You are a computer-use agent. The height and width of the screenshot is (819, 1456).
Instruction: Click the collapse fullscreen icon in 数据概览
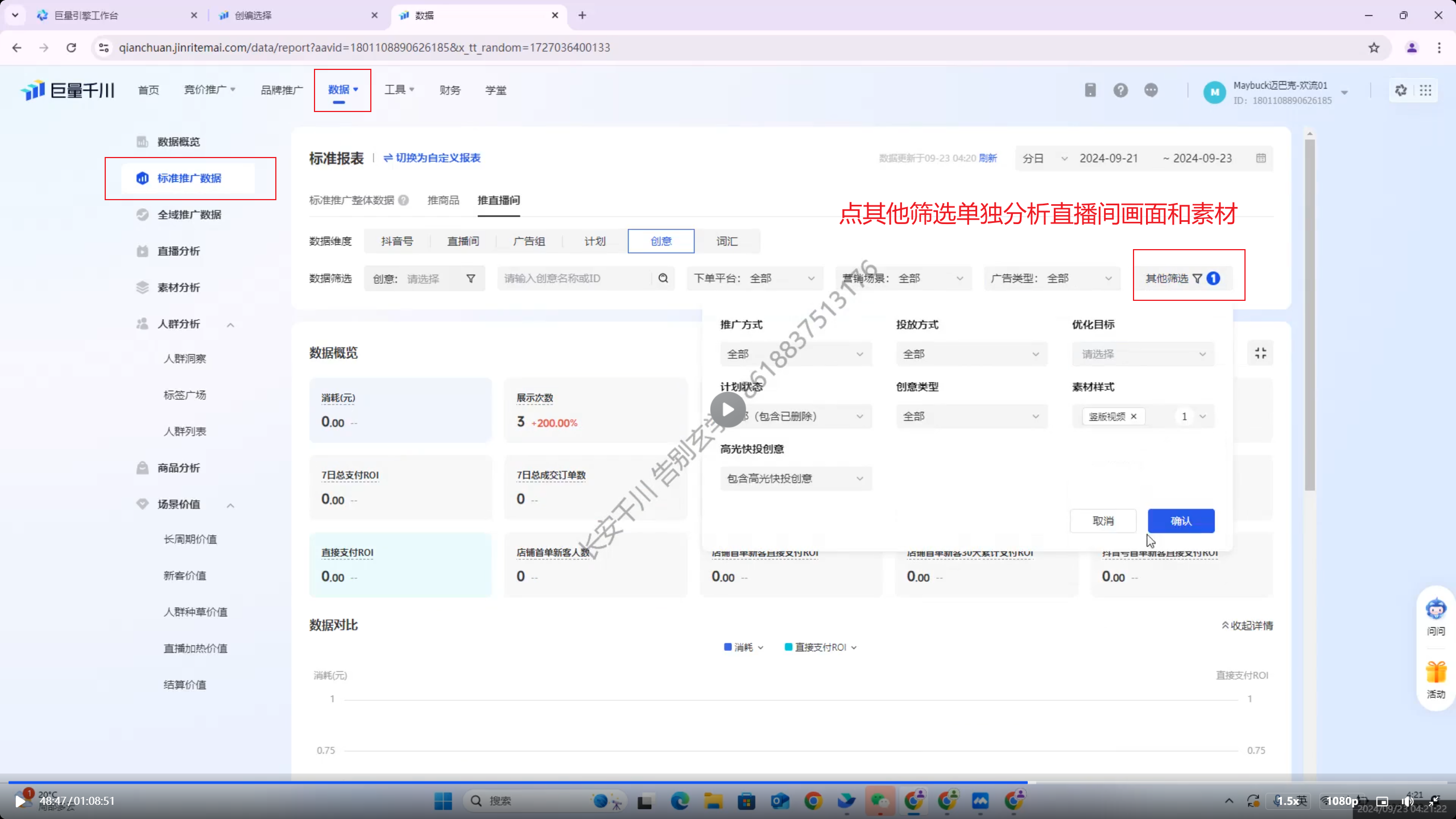[1260, 353]
